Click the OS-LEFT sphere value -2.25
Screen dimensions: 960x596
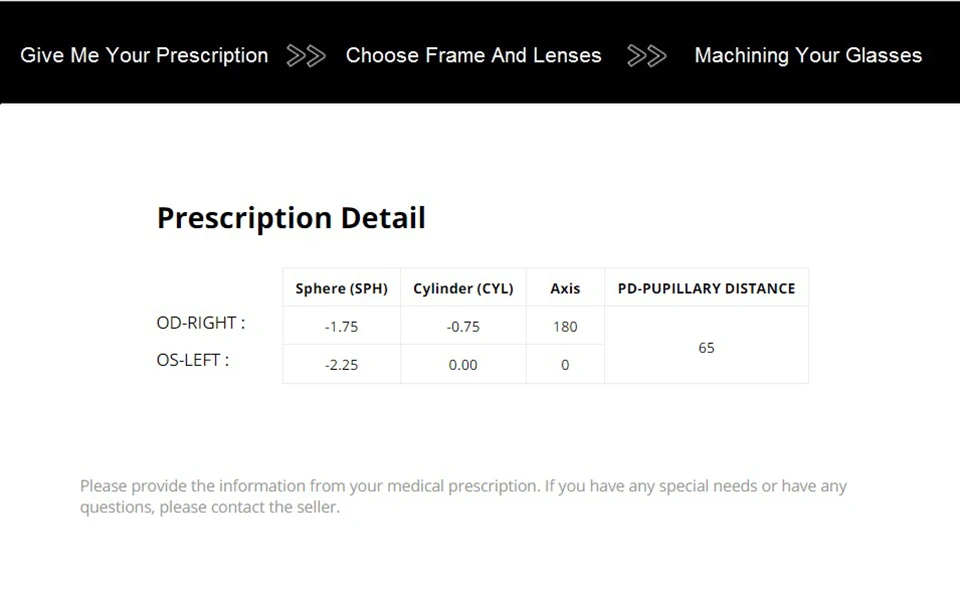(x=341, y=365)
